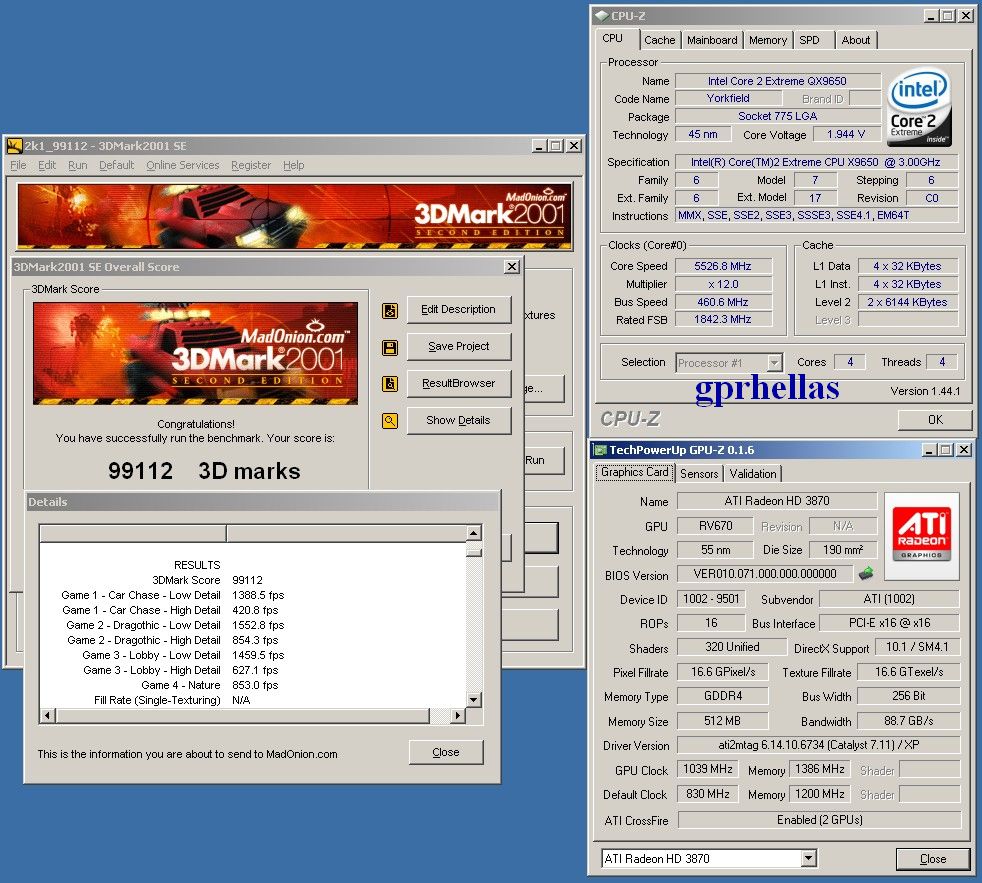982x883 pixels.
Task: Open the Edit Description button
Action: pyautogui.click(x=458, y=309)
